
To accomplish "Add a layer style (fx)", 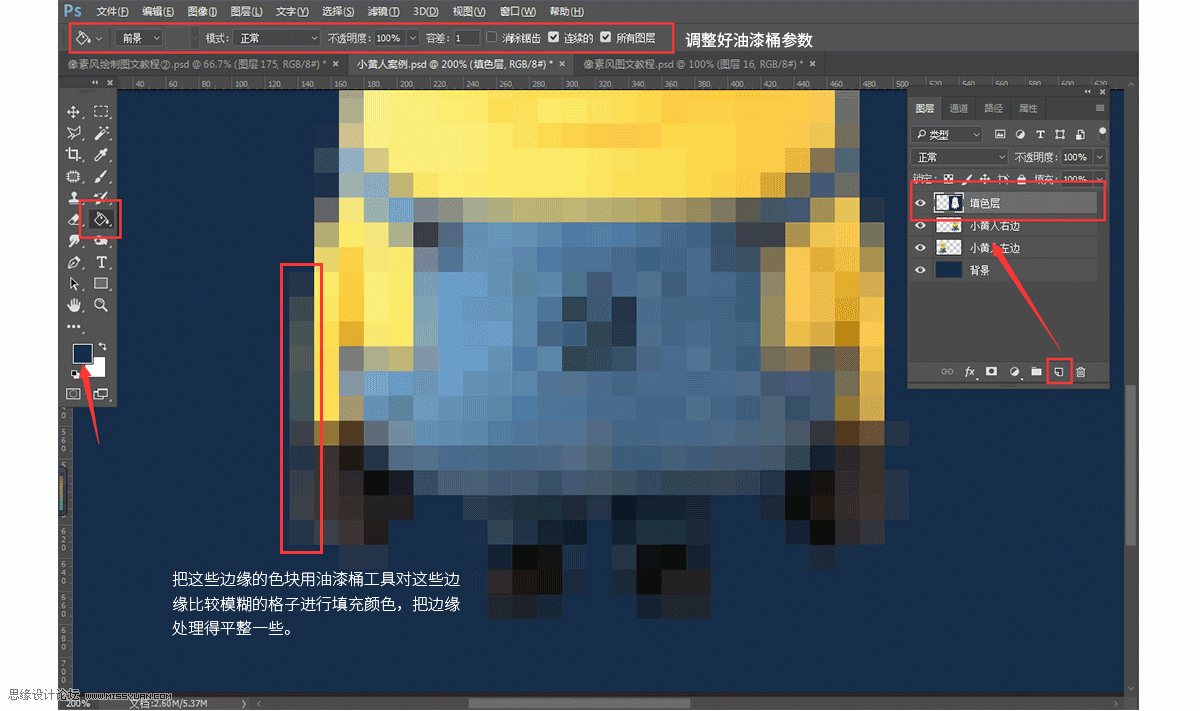I will 970,372.
